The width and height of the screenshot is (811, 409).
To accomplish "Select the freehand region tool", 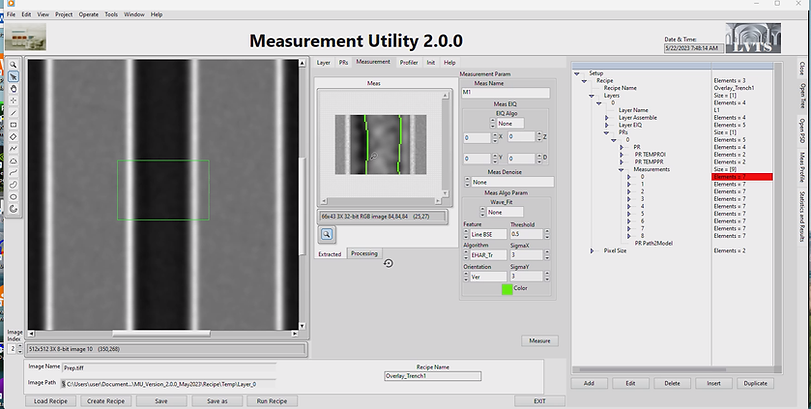I will pos(13,185).
